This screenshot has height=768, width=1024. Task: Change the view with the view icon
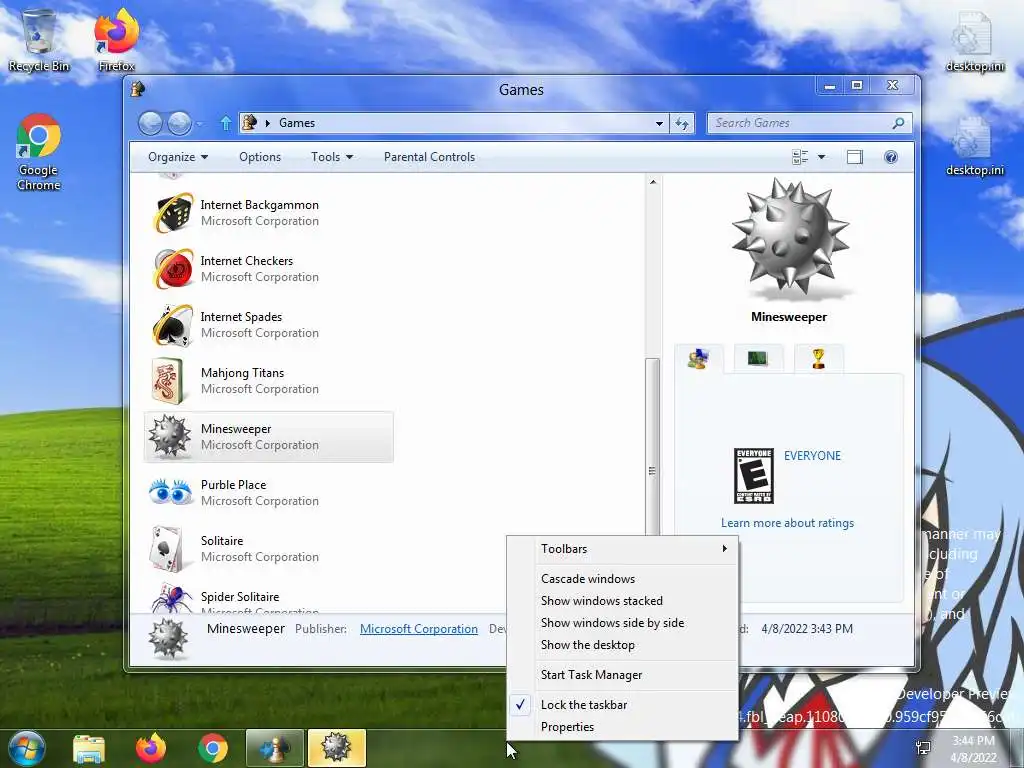pyautogui.click(x=800, y=157)
